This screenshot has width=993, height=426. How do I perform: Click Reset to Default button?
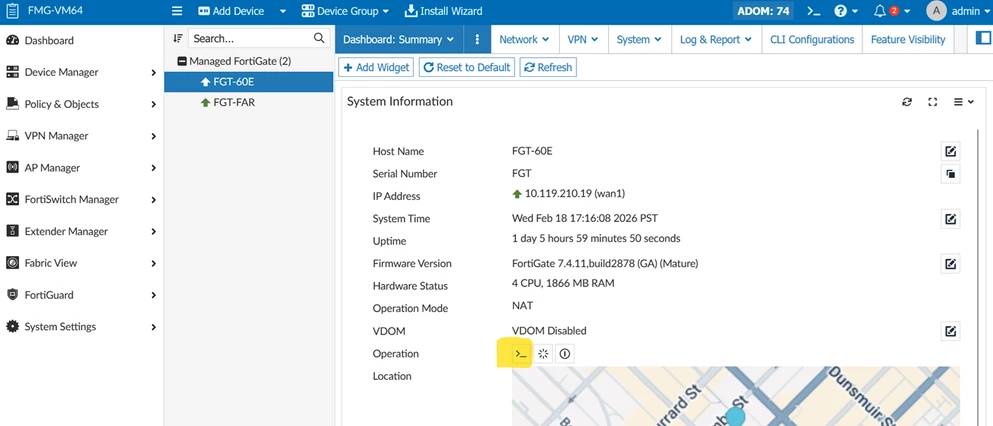click(x=467, y=67)
